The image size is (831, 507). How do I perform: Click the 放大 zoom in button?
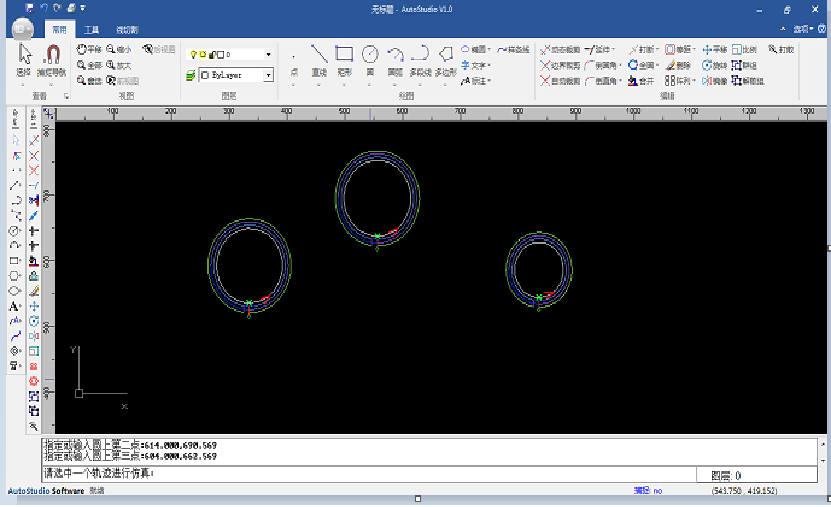click(x=118, y=65)
